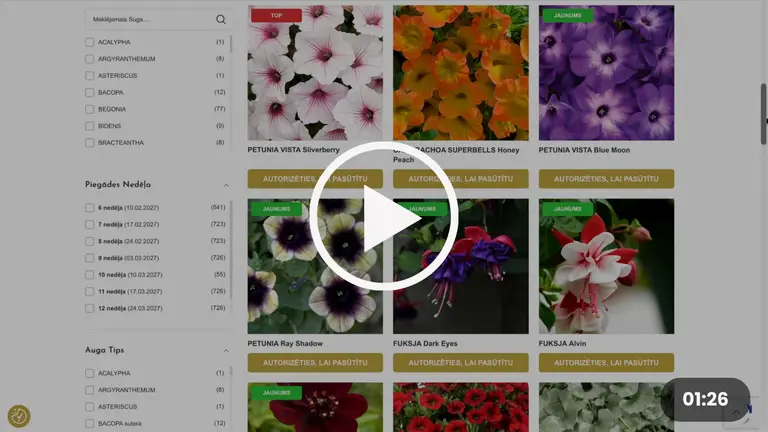Click the page vertical scrollbar thumb
This screenshot has width=768, height=432.
763,114
